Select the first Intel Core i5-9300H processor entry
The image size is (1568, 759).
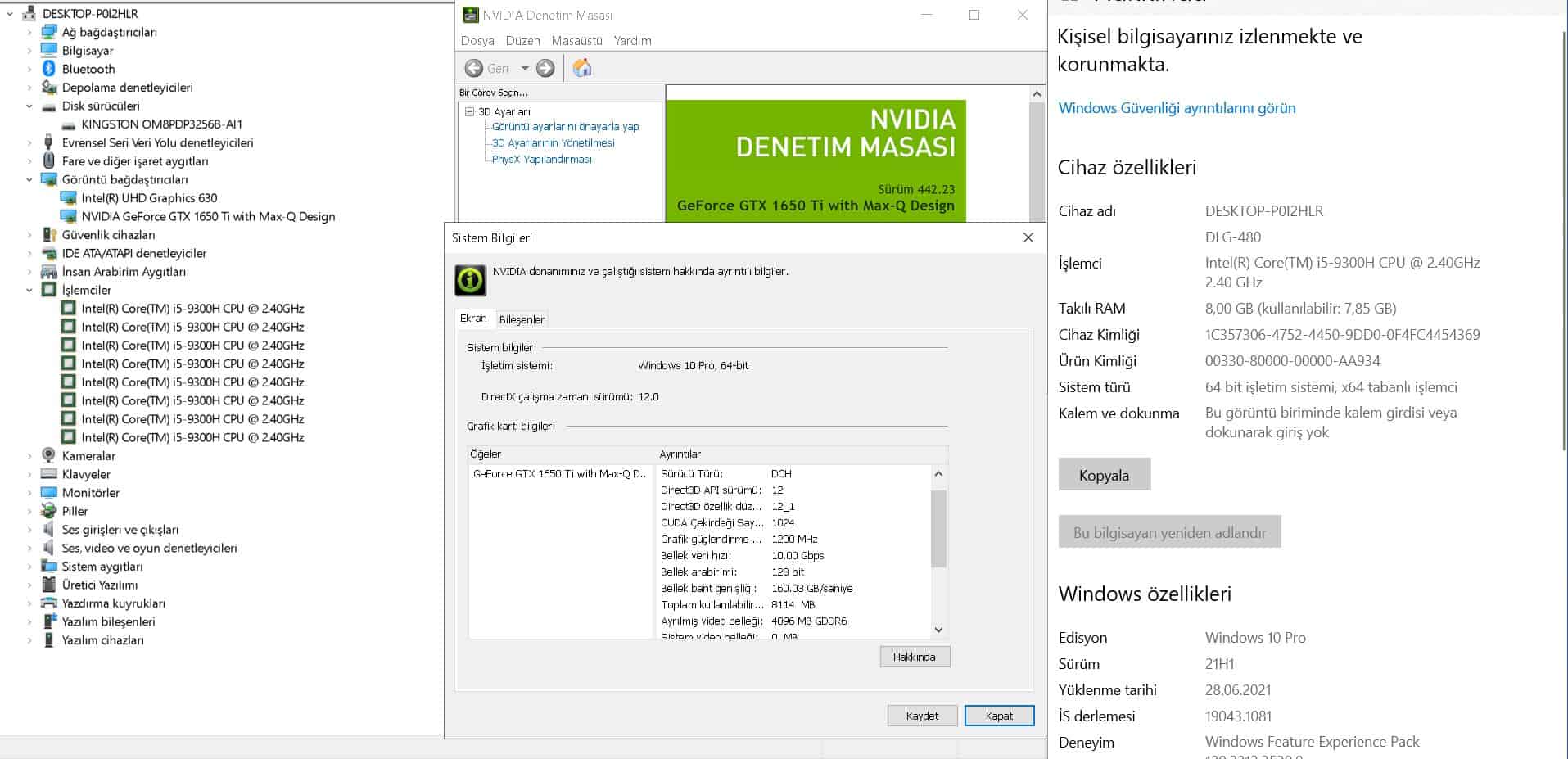(x=192, y=309)
